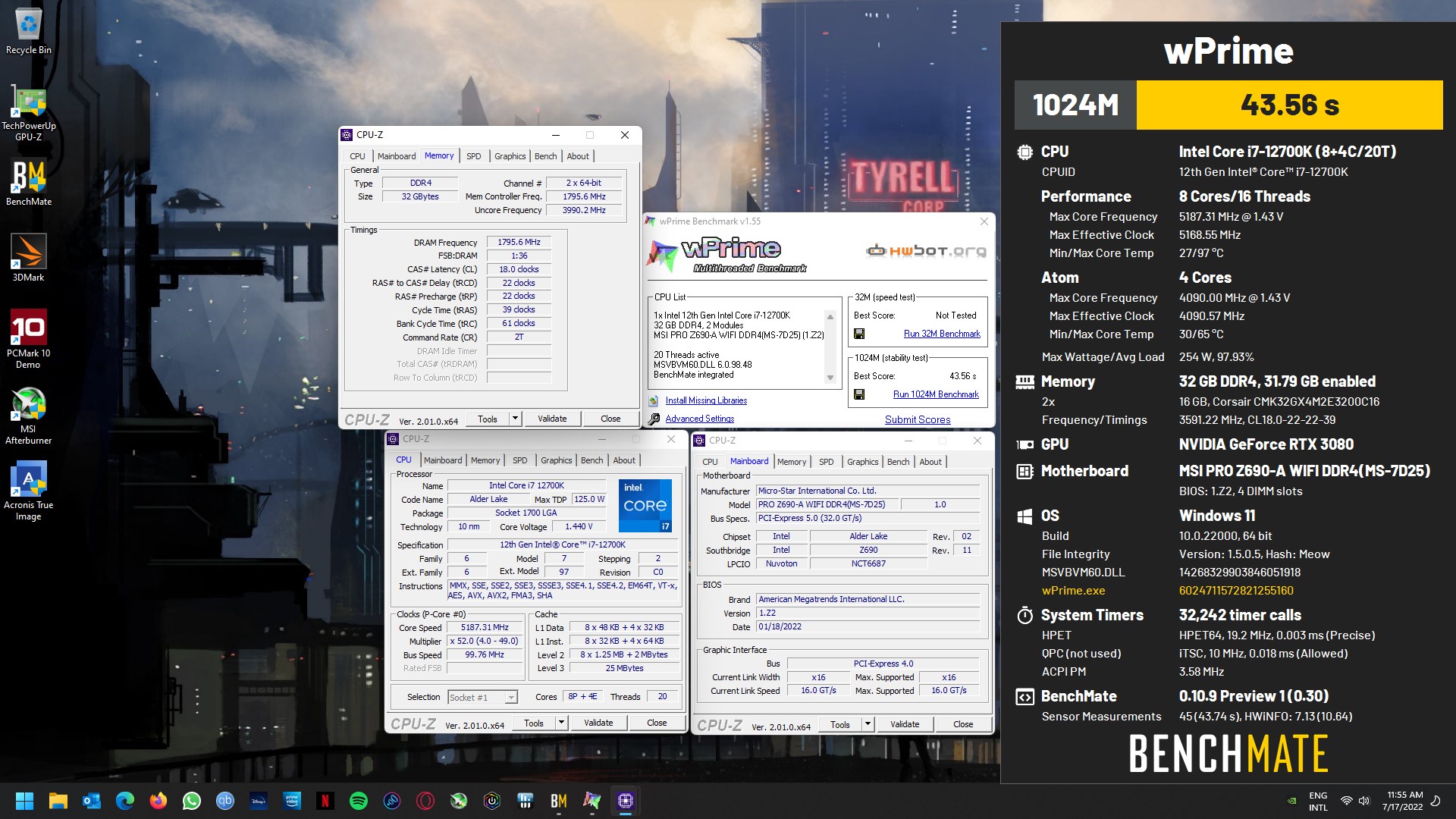Launch TechPowerUp GPU-Z from desktop
Screen dimensions: 1456x819
click(x=29, y=112)
